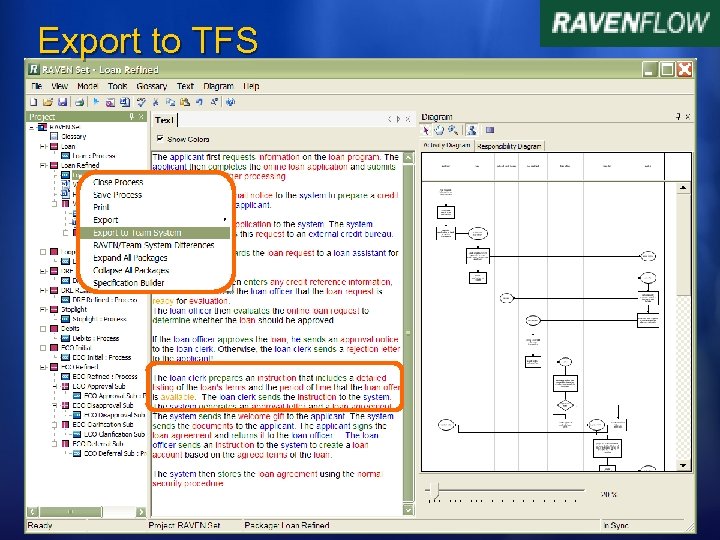Screen dimensions: 720x540
Task: Toggle the Show Colors checkbox
Action: tap(160, 138)
